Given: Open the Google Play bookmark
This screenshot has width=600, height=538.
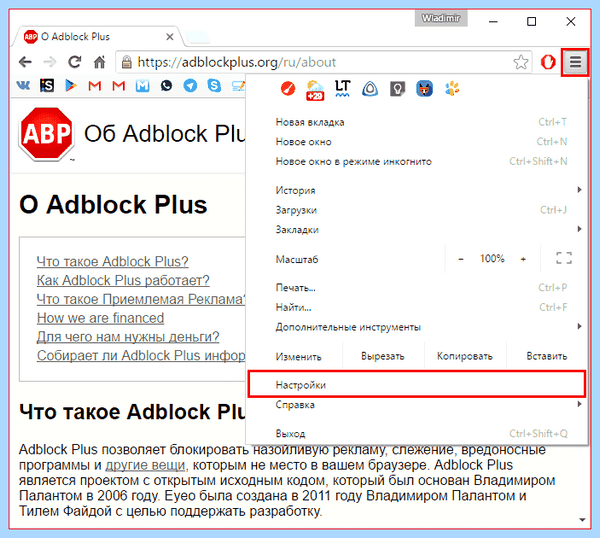Looking at the screenshot, I should (71, 85).
